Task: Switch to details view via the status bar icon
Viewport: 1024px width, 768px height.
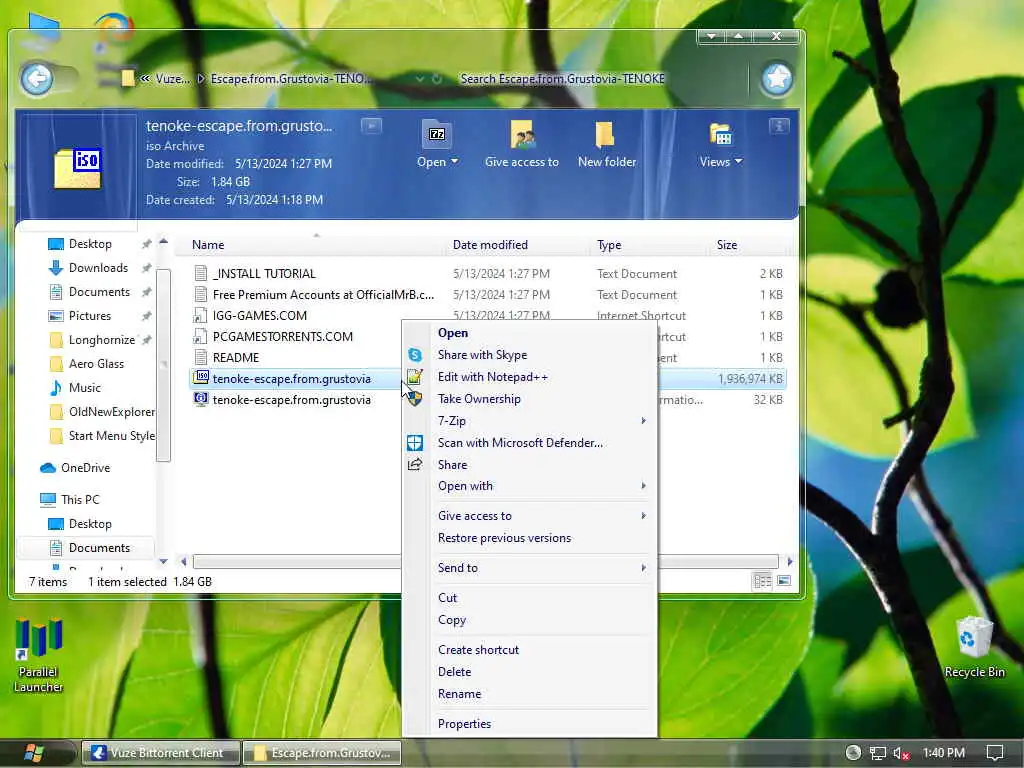Action: pos(762,581)
